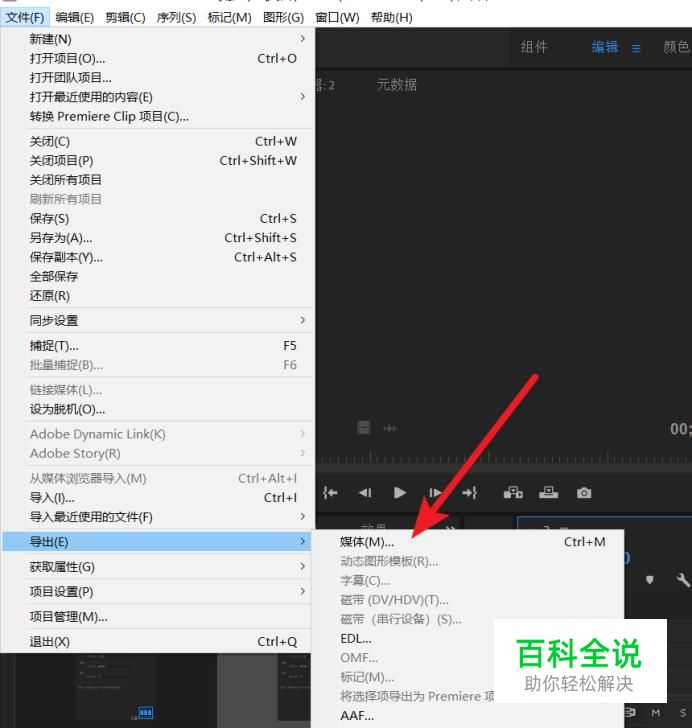Open the 标记(M) menu in menu bar
The height and width of the screenshot is (728, 692).
229,18
